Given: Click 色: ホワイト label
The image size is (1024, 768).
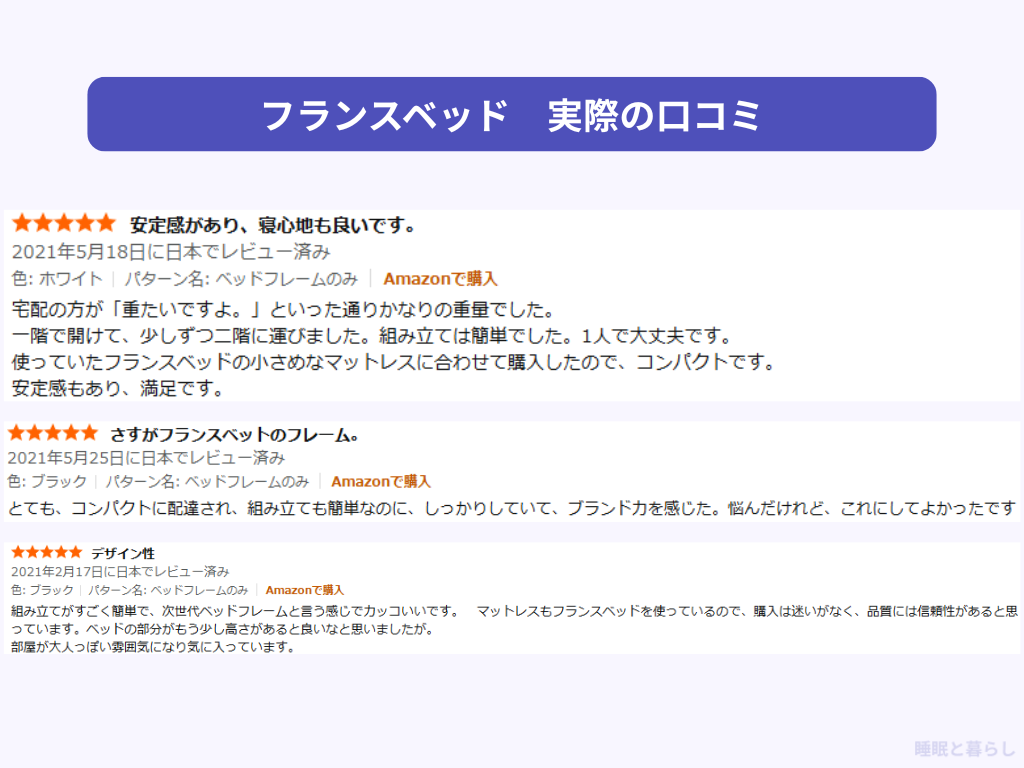Looking at the screenshot, I should pyautogui.click(x=57, y=279).
